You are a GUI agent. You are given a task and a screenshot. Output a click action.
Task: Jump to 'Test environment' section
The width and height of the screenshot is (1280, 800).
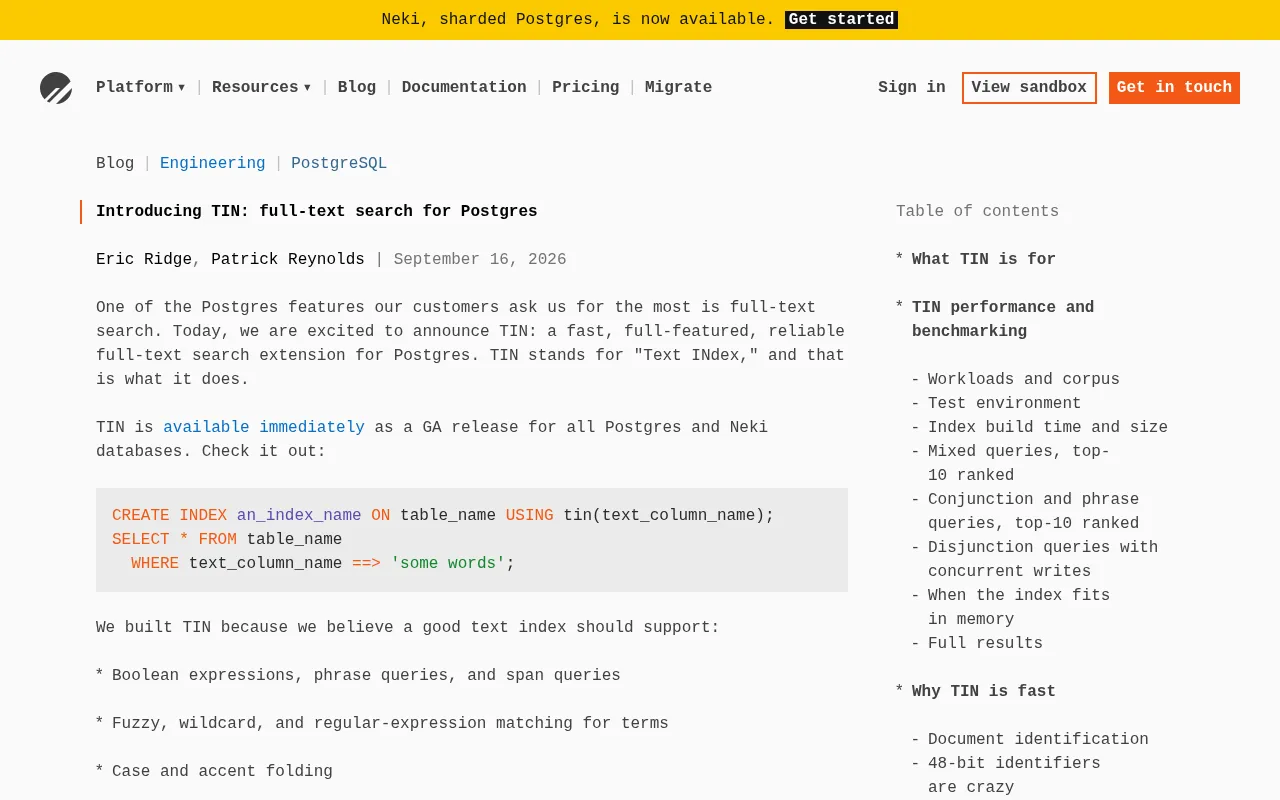[1005, 403]
